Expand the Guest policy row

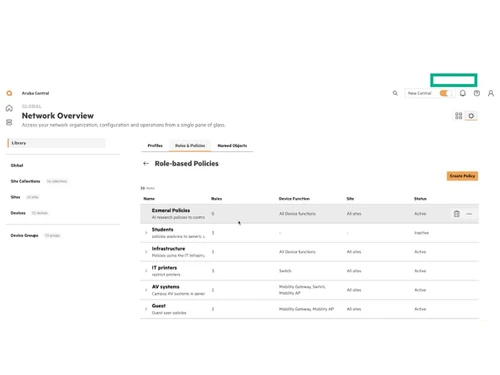tap(146, 309)
